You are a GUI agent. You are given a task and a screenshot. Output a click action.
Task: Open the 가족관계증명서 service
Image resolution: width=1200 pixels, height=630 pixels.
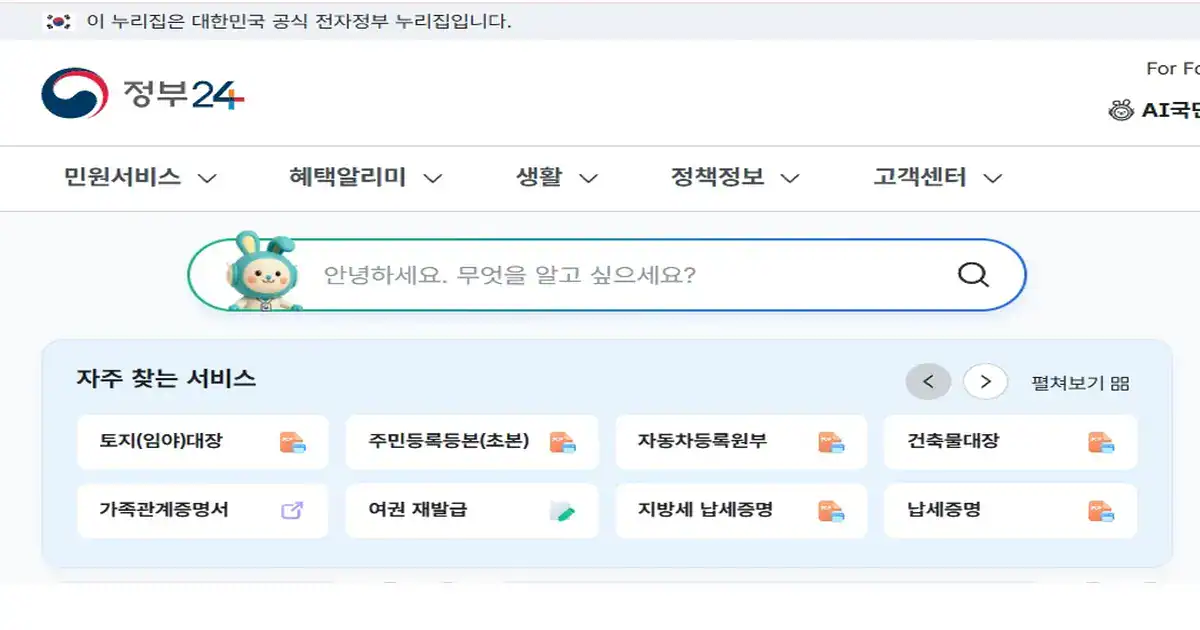click(202, 511)
